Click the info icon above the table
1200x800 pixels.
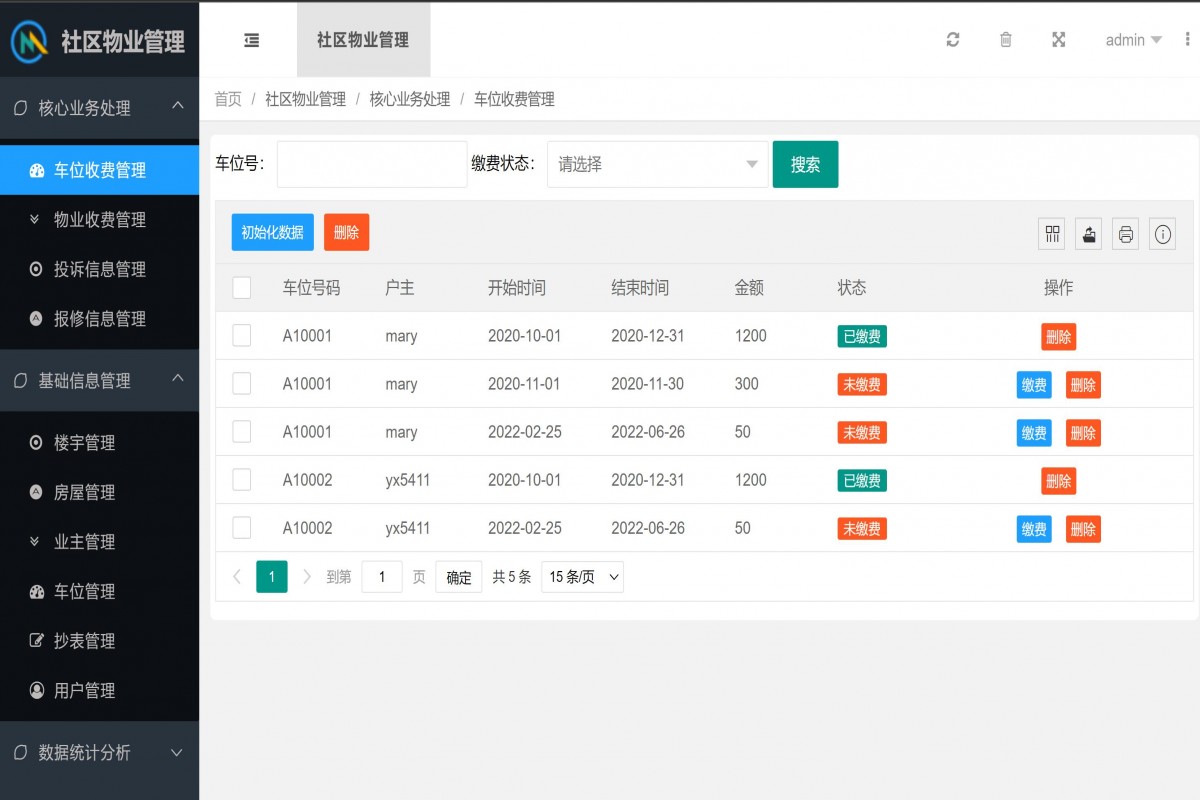click(x=1161, y=233)
